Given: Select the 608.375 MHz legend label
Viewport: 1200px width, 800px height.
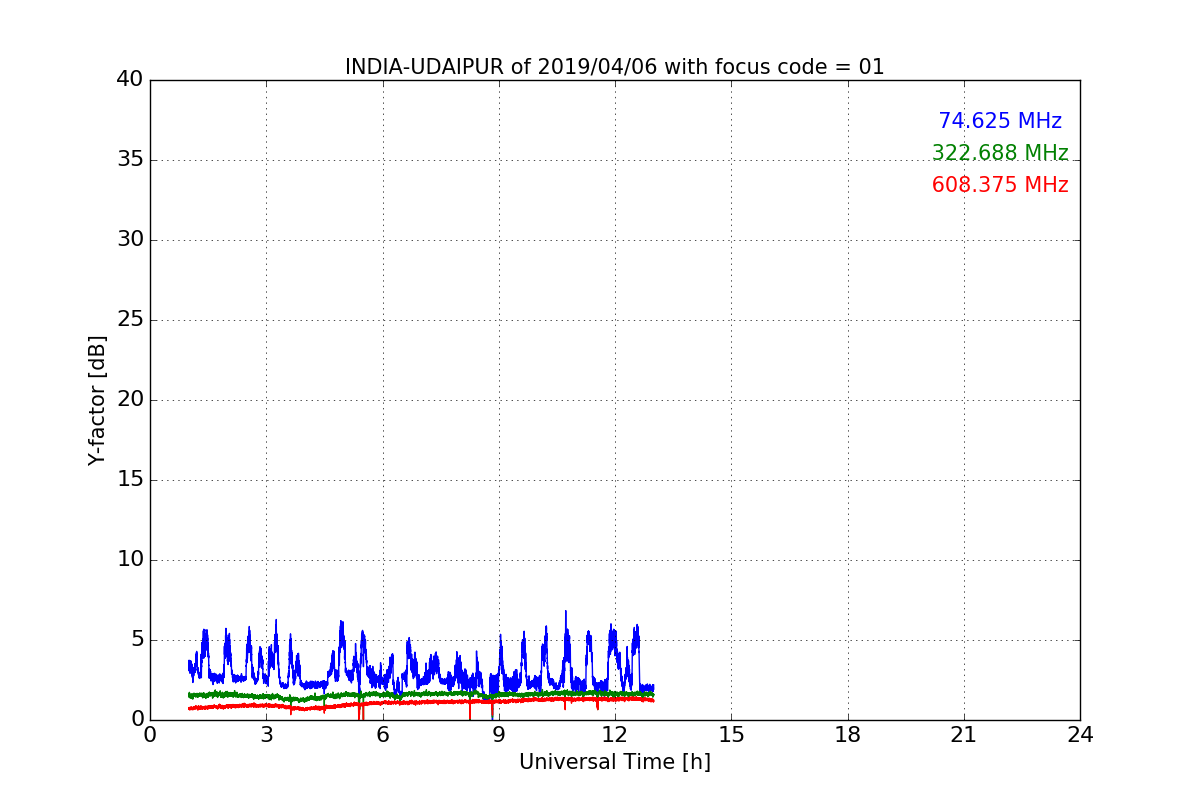Looking at the screenshot, I should pyautogui.click(x=1000, y=185).
